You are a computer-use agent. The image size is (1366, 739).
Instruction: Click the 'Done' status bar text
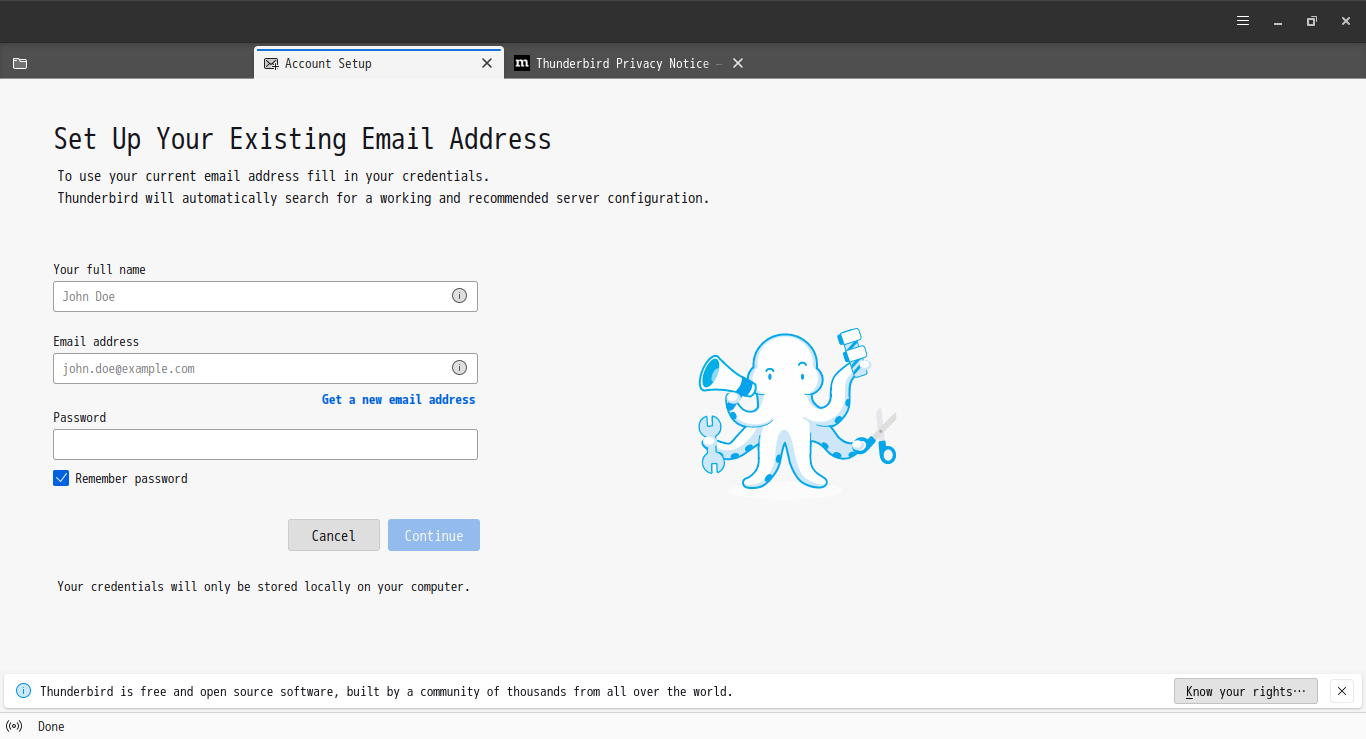click(x=51, y=727)
